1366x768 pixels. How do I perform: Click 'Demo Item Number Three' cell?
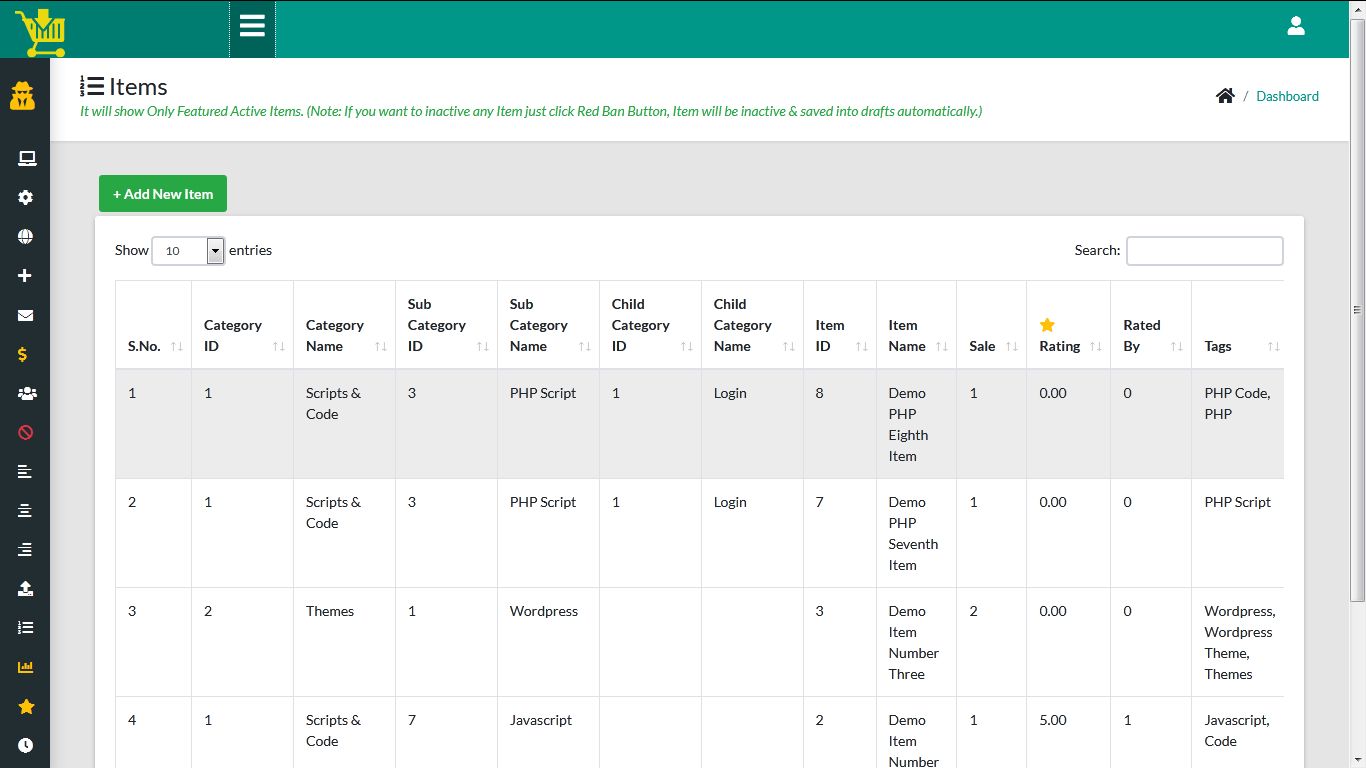pyautogui.click(x=916, y=642)
